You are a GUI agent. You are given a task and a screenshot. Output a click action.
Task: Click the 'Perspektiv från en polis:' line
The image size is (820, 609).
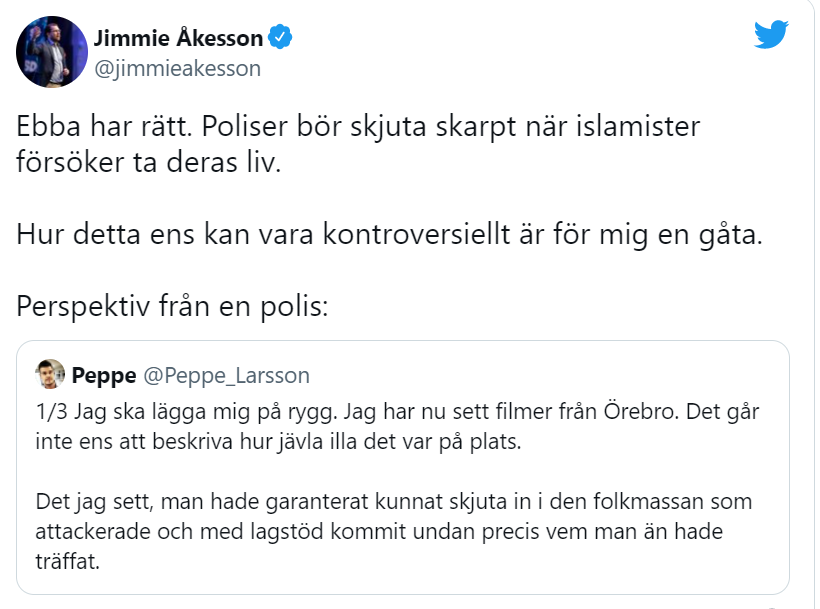(x=172, y=306)
